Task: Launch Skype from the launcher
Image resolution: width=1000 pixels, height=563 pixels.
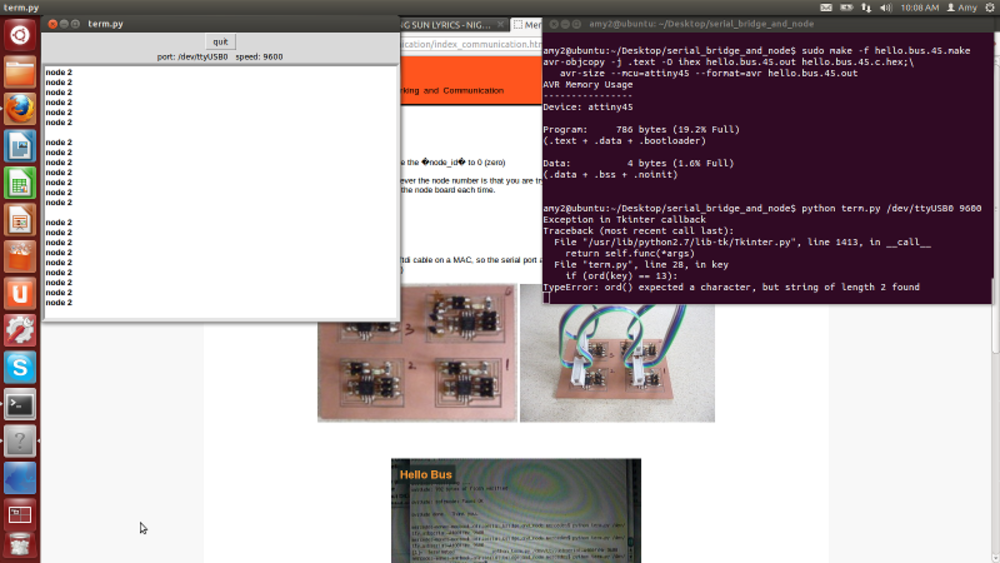Action: pos(20,368)
